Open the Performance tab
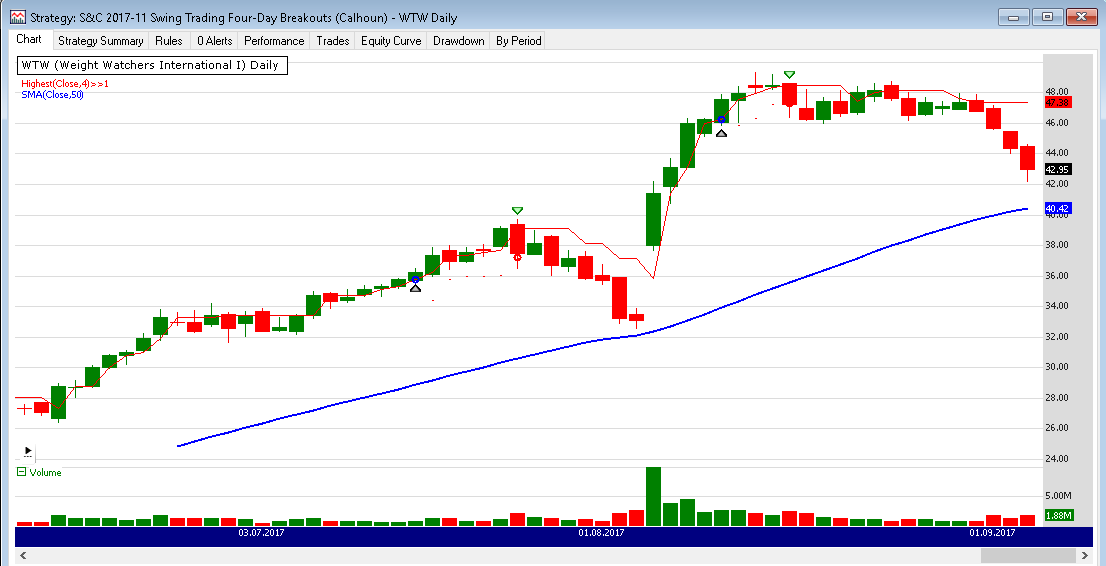The height and width of the screenshot is (566, 1106). click(x=274, y=41)
